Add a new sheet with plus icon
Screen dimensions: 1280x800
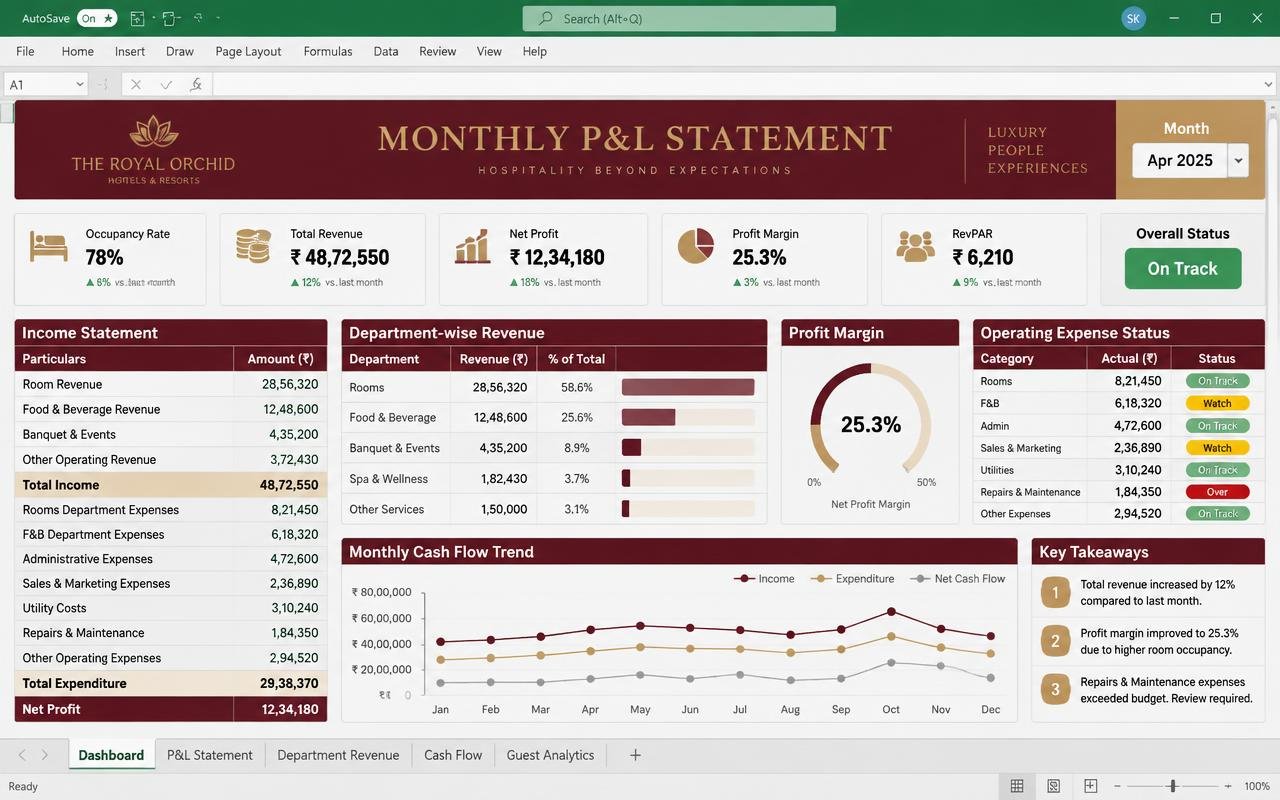tap(635, 755)
